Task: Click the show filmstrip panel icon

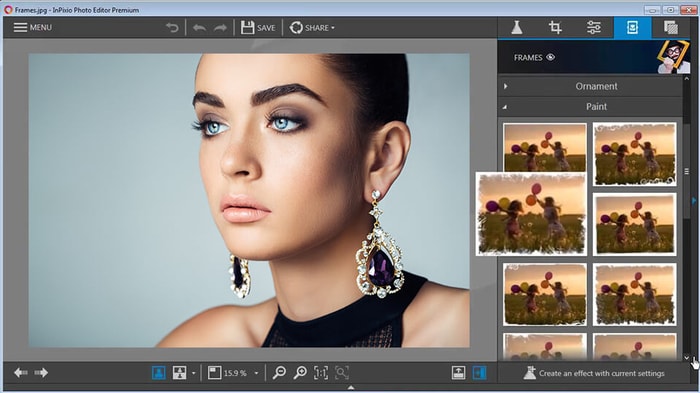Action: 458,372
